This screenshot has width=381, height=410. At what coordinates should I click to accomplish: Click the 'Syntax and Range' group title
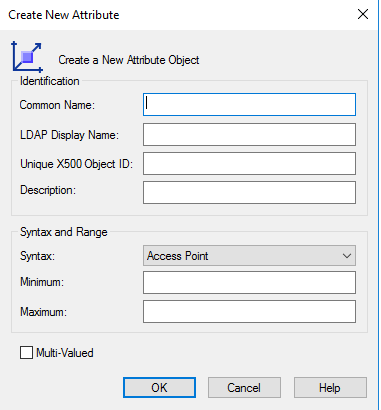[x=64, y=232]
